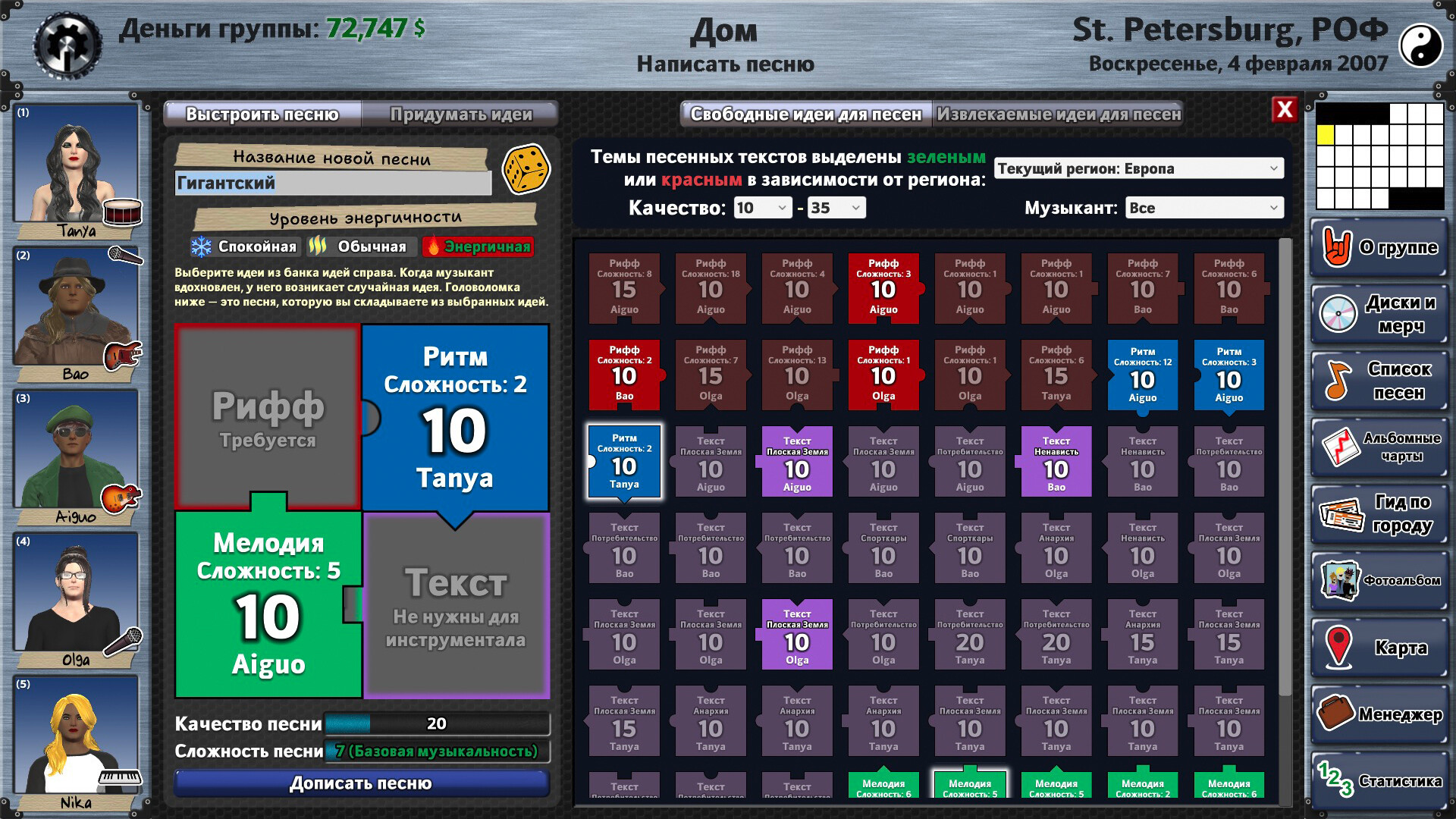Open Альбомные чарты charts
The height and width of the screenshot is (819, 1456).
point(1380,447)
